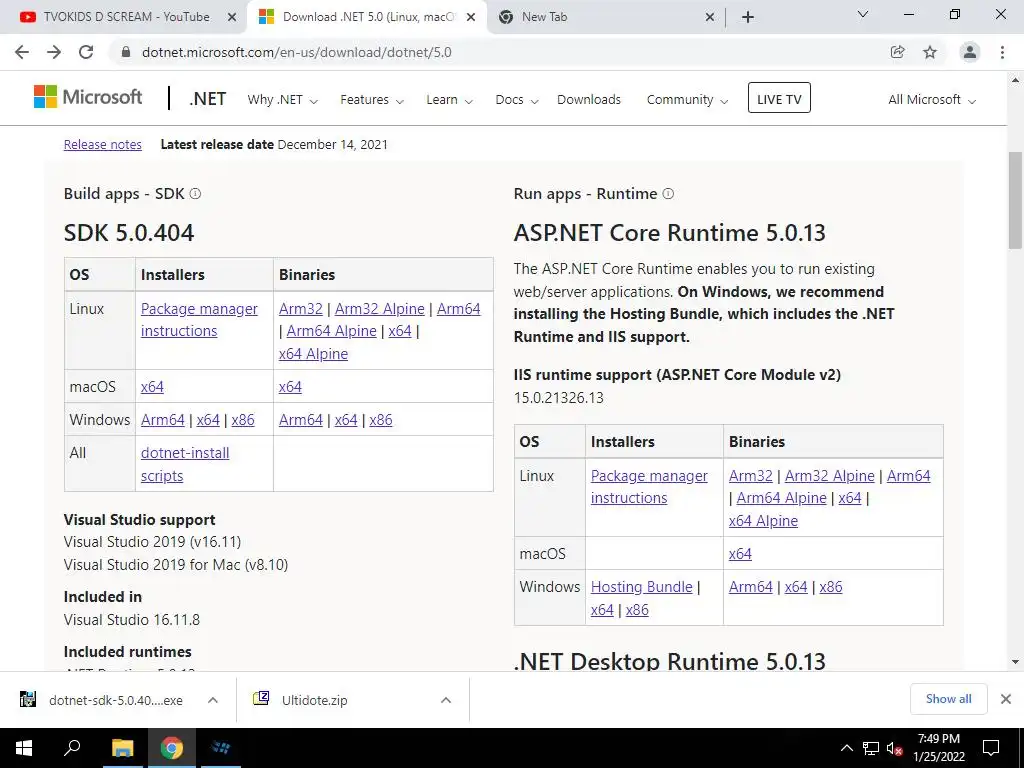
Task: Download SDK Windows x64 installer
Action: click(x=208, y=420)
